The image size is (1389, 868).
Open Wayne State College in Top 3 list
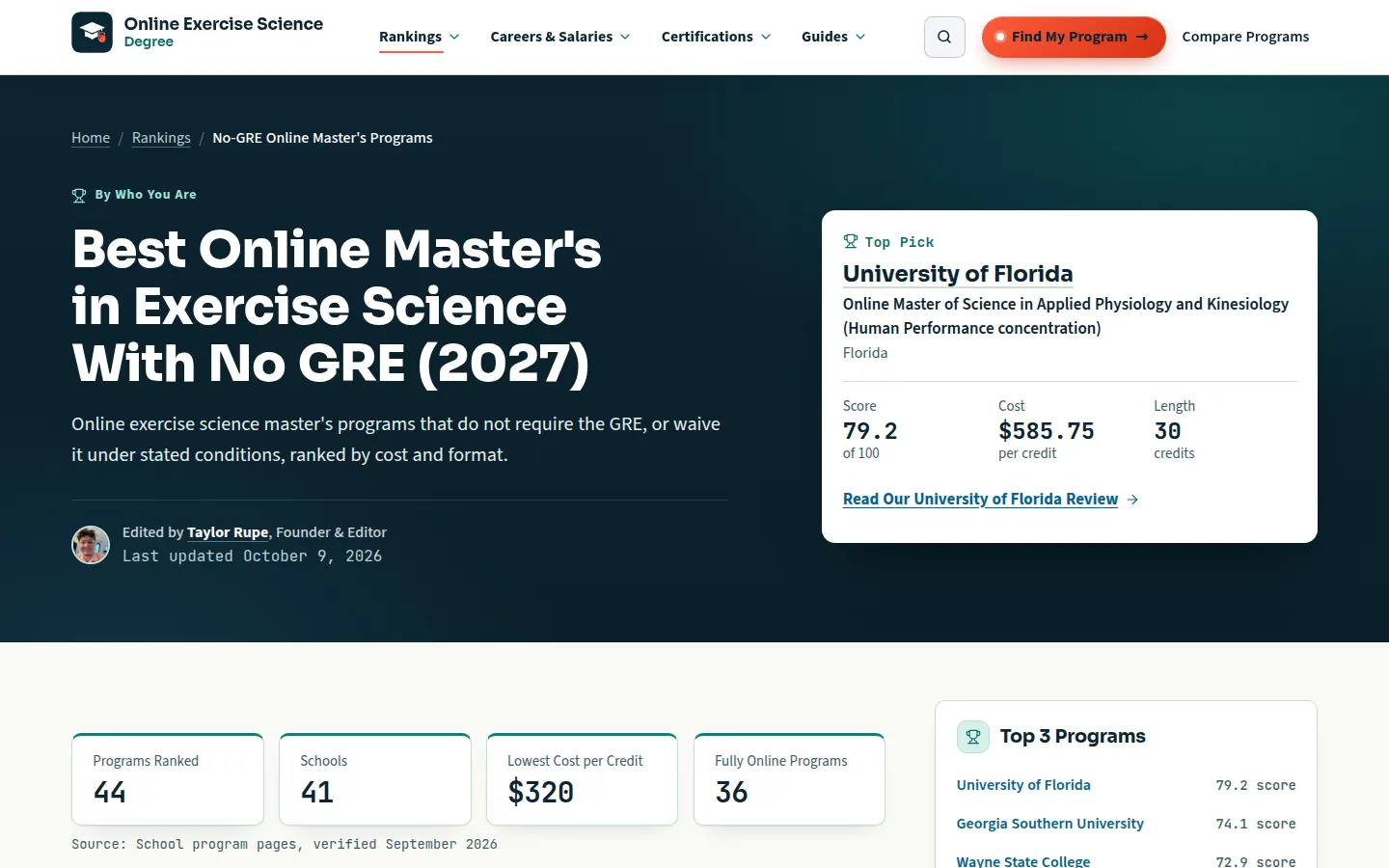pos(1023,861)
